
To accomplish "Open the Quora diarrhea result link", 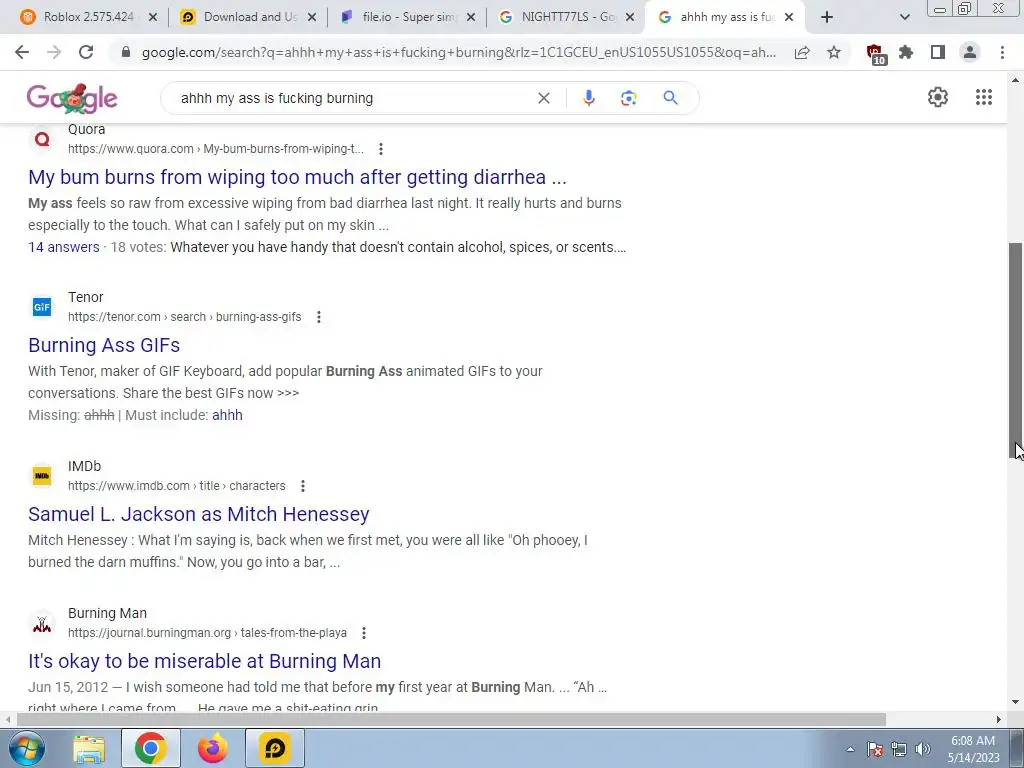I will pos(297,177).
